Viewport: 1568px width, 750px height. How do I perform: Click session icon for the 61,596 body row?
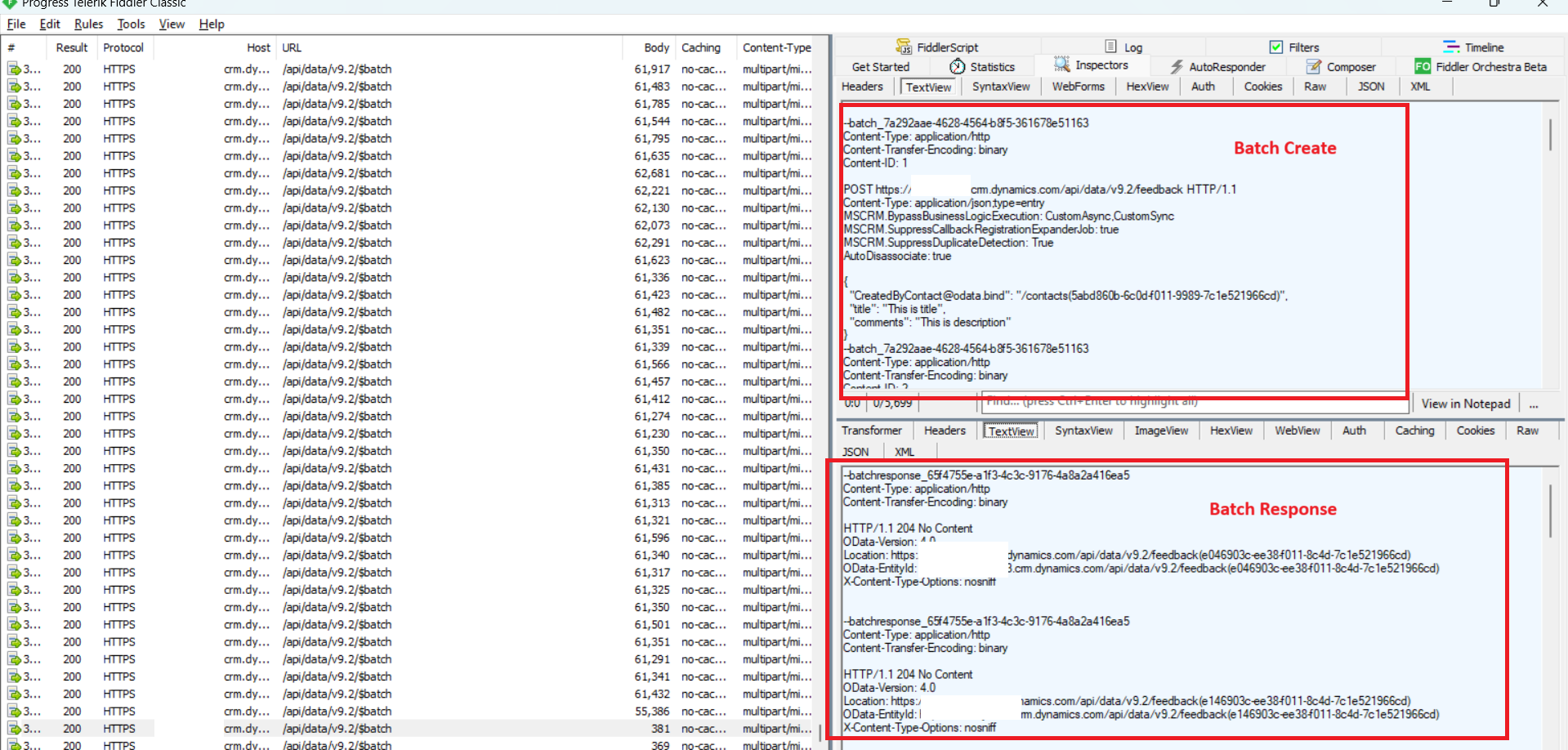coord(15,538)
